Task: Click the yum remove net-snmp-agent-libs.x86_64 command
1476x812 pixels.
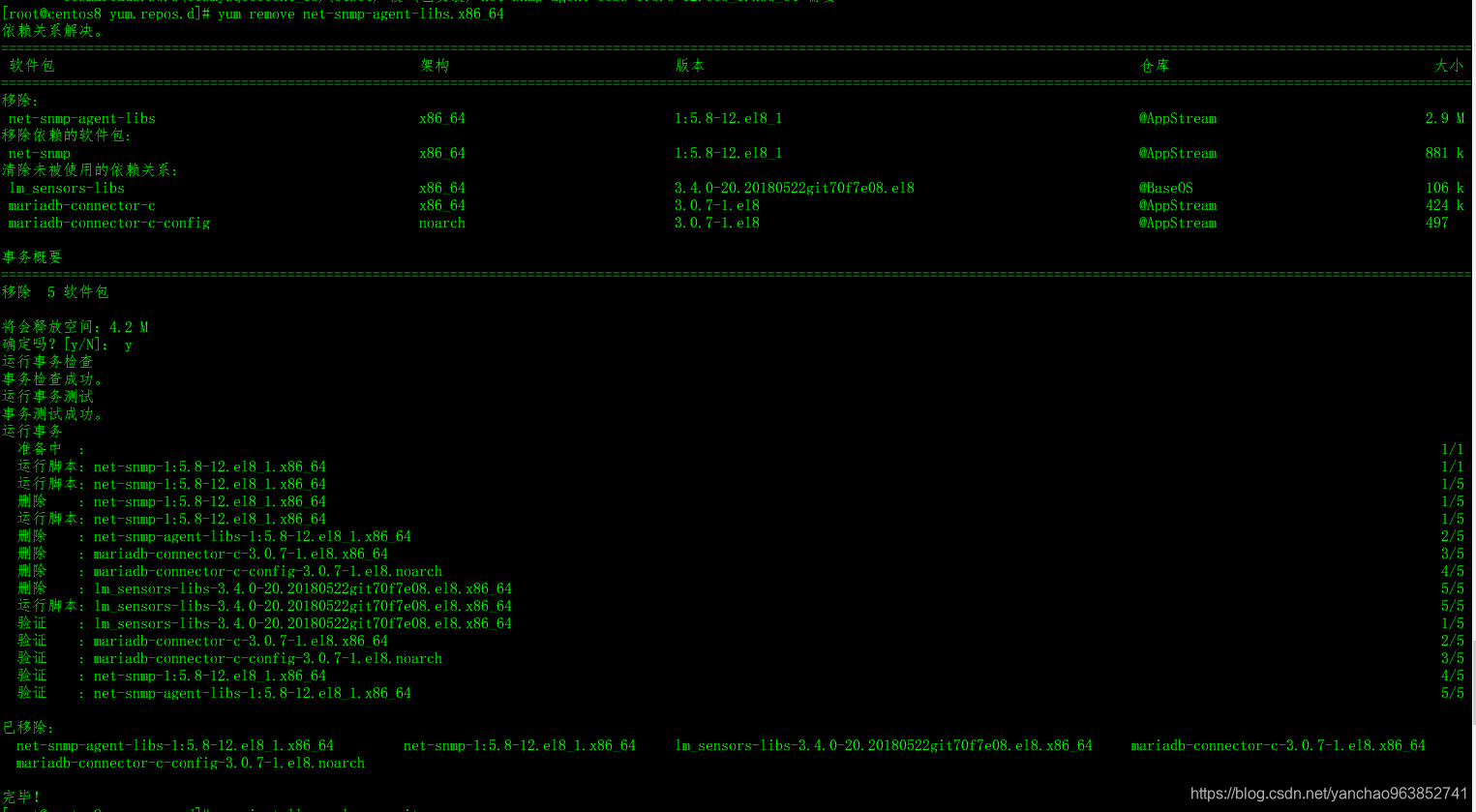Action: 360,14
